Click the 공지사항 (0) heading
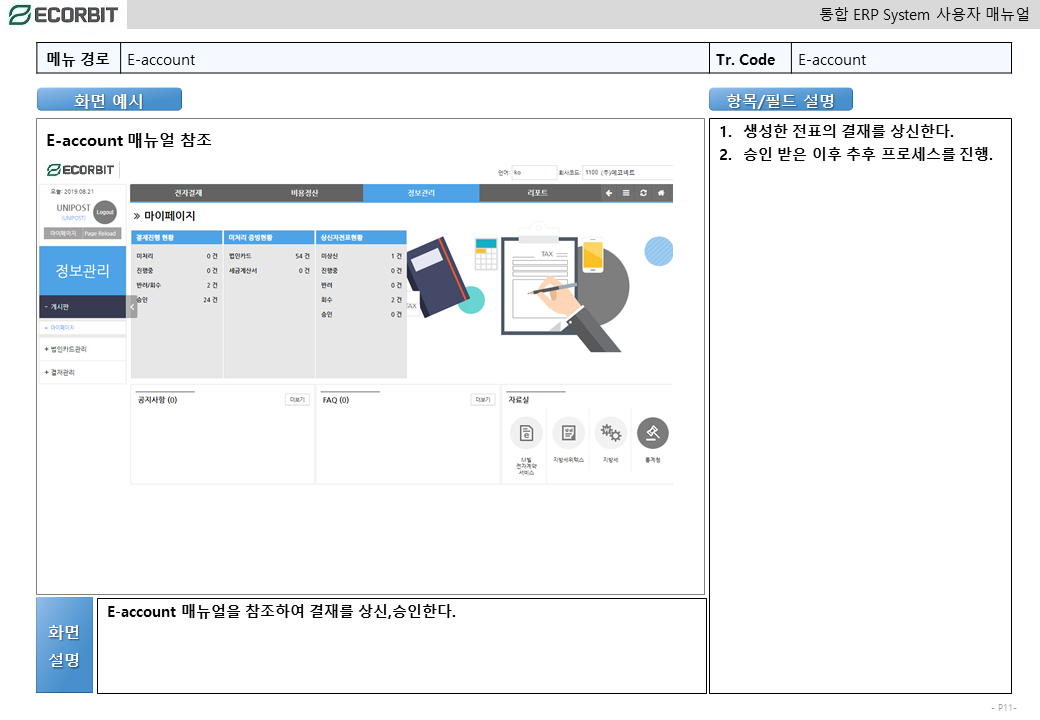The width and height of the screenshot is (1040, 720). pyautogui.click(x=157, y=400)
